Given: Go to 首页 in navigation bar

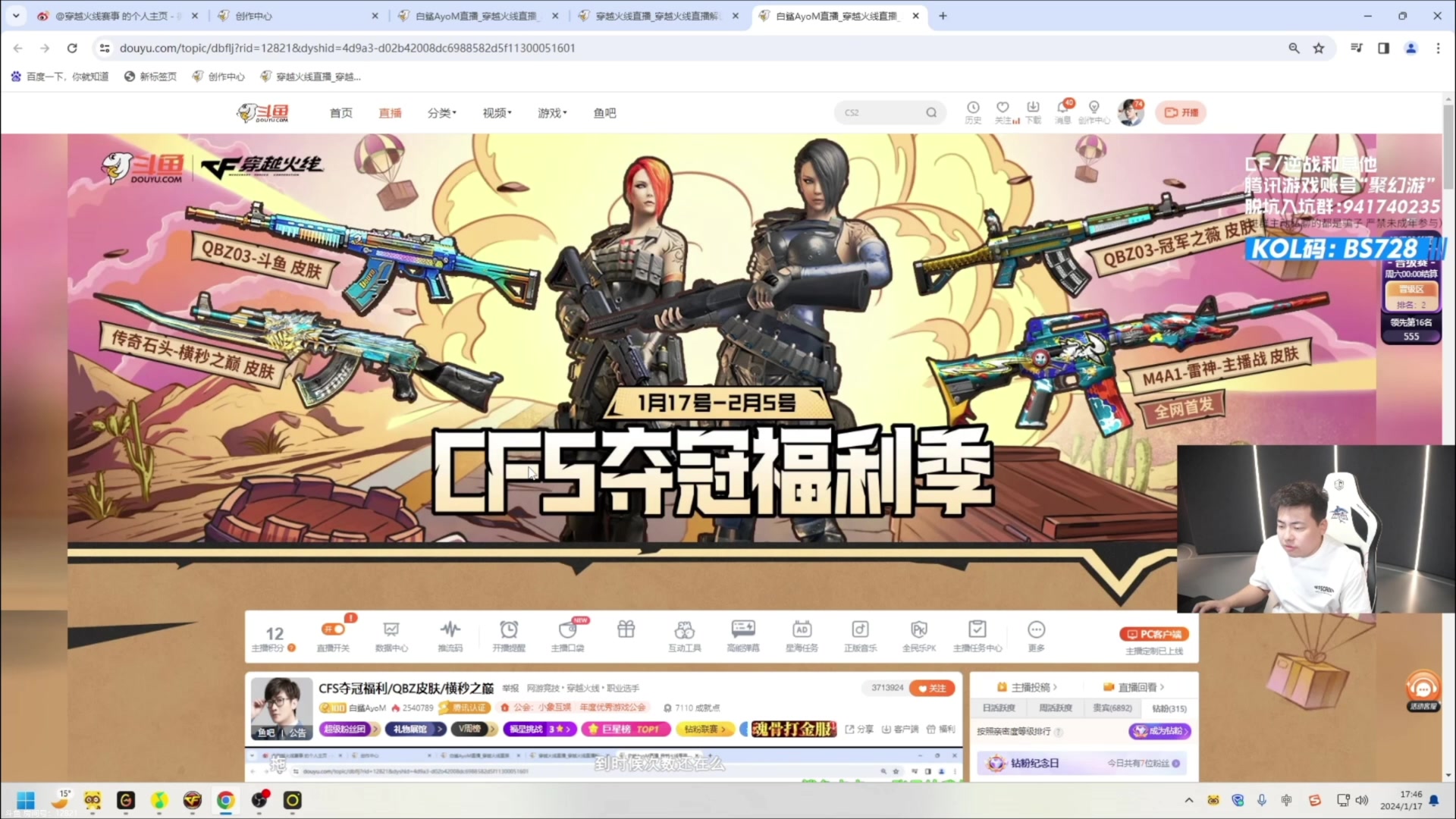Looking at the screenshot, I should click(x=340, y=113).
